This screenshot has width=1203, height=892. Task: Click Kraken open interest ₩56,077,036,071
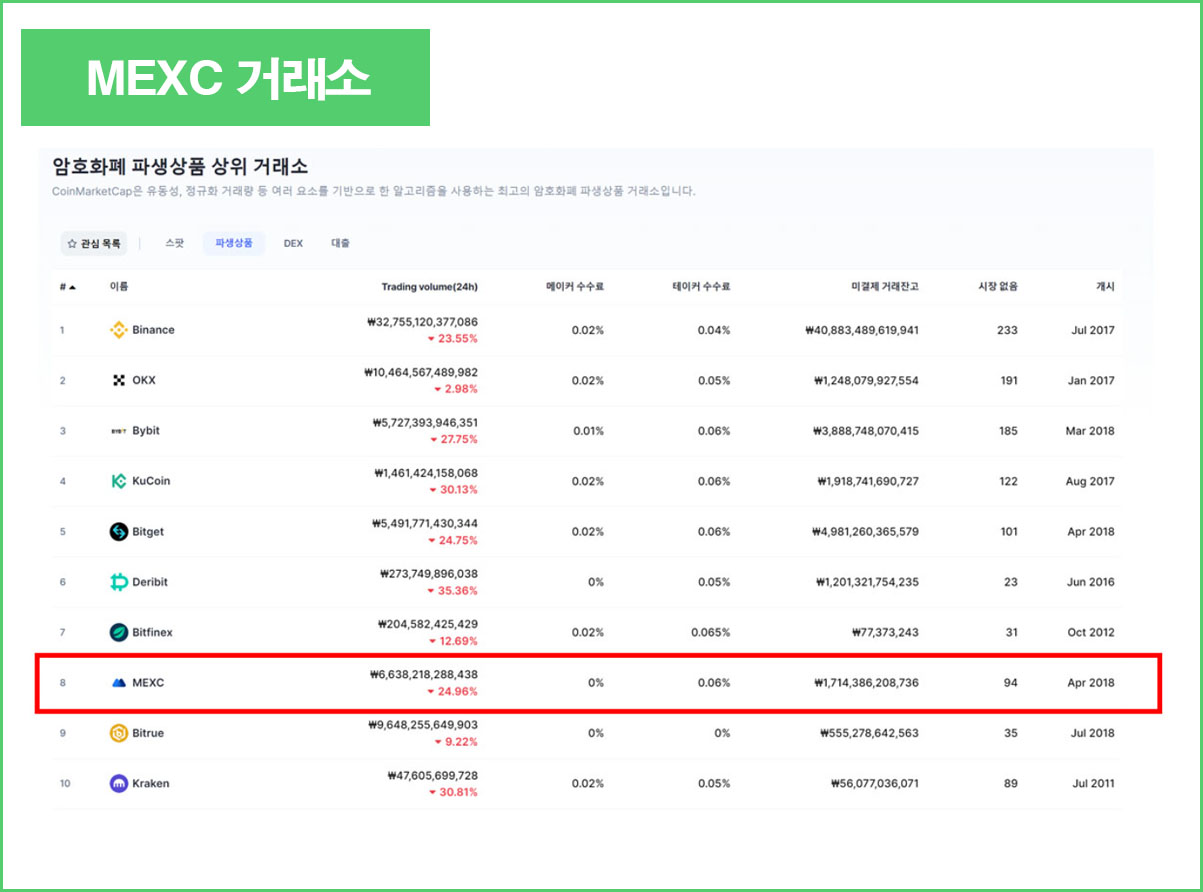[875, 784]
